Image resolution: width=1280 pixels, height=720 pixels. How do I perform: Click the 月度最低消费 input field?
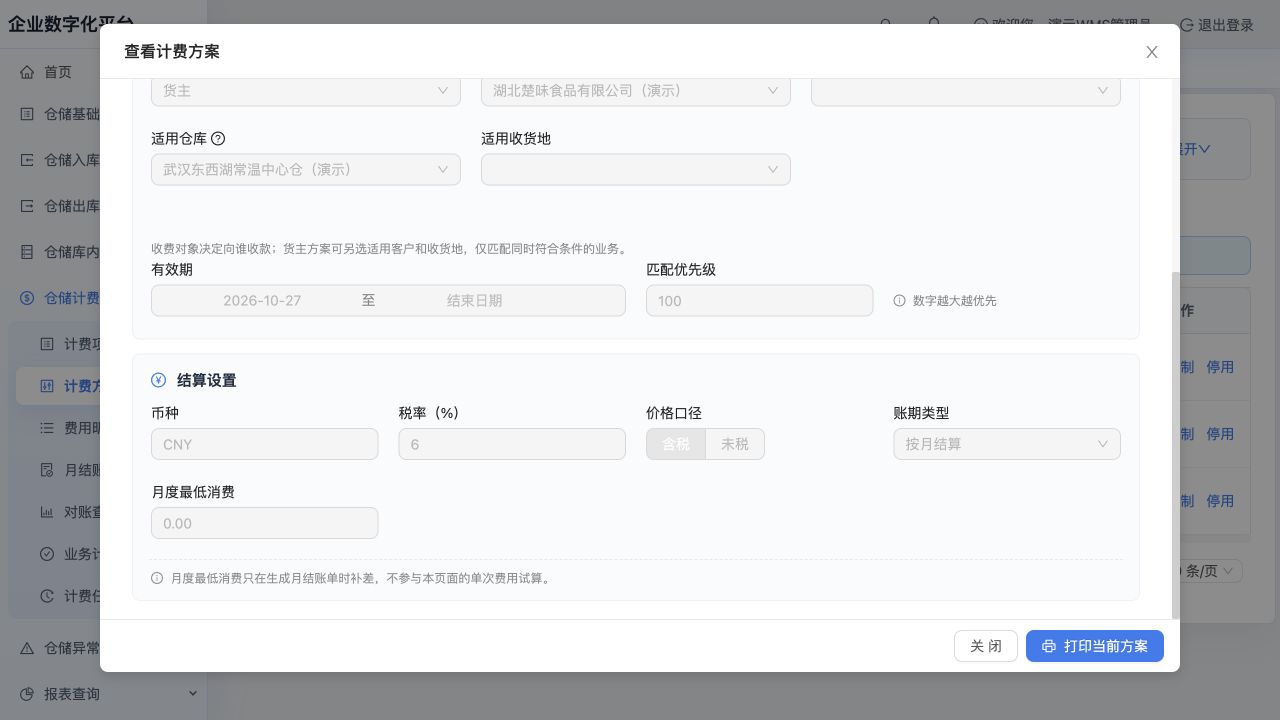(265, 523)
